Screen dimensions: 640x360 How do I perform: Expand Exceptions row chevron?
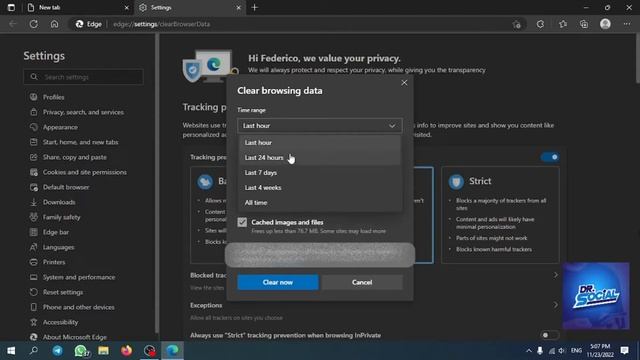(x=556, y=305)
